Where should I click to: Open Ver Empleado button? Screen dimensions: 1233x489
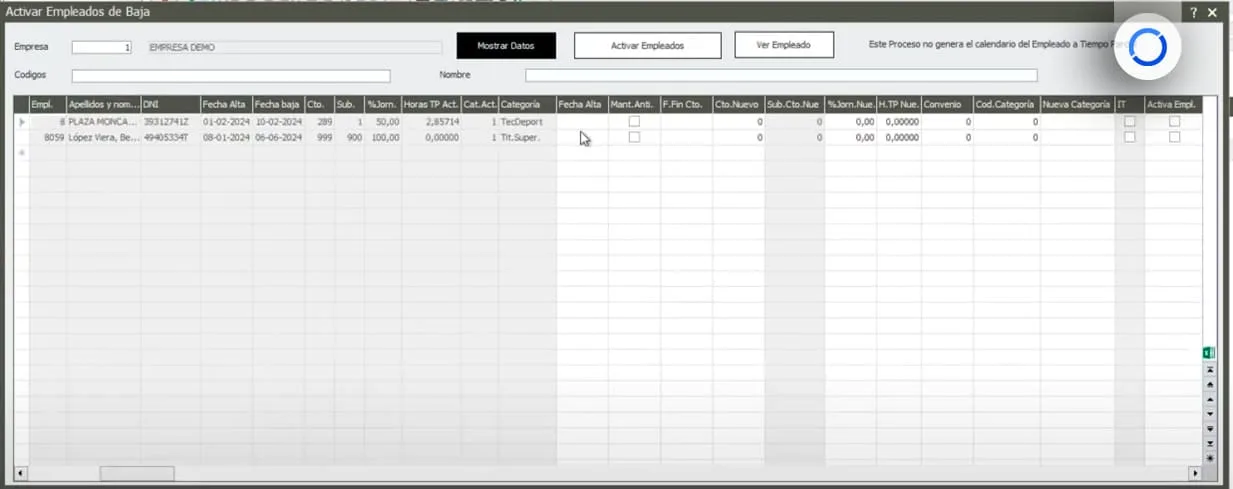click(x=784, y=45)
